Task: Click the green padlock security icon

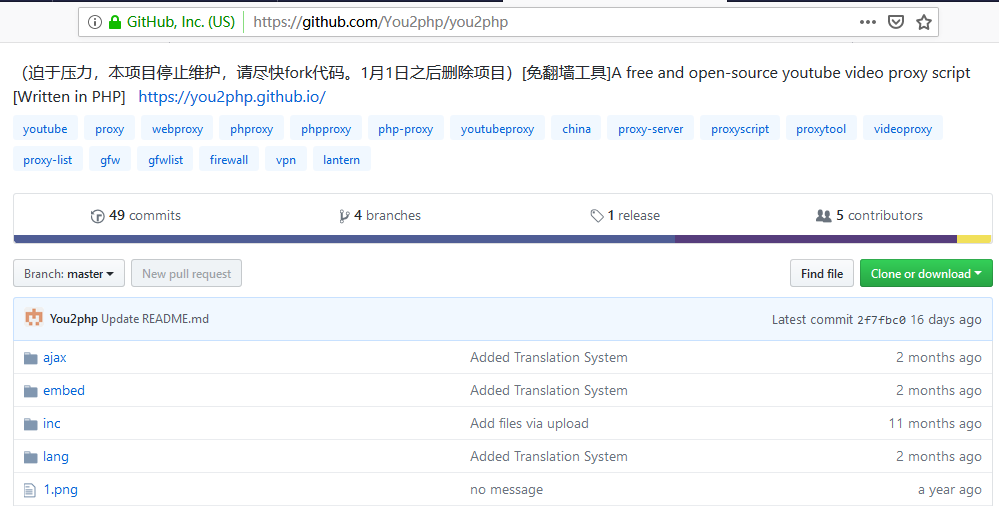Action: (x=115, y=22)
